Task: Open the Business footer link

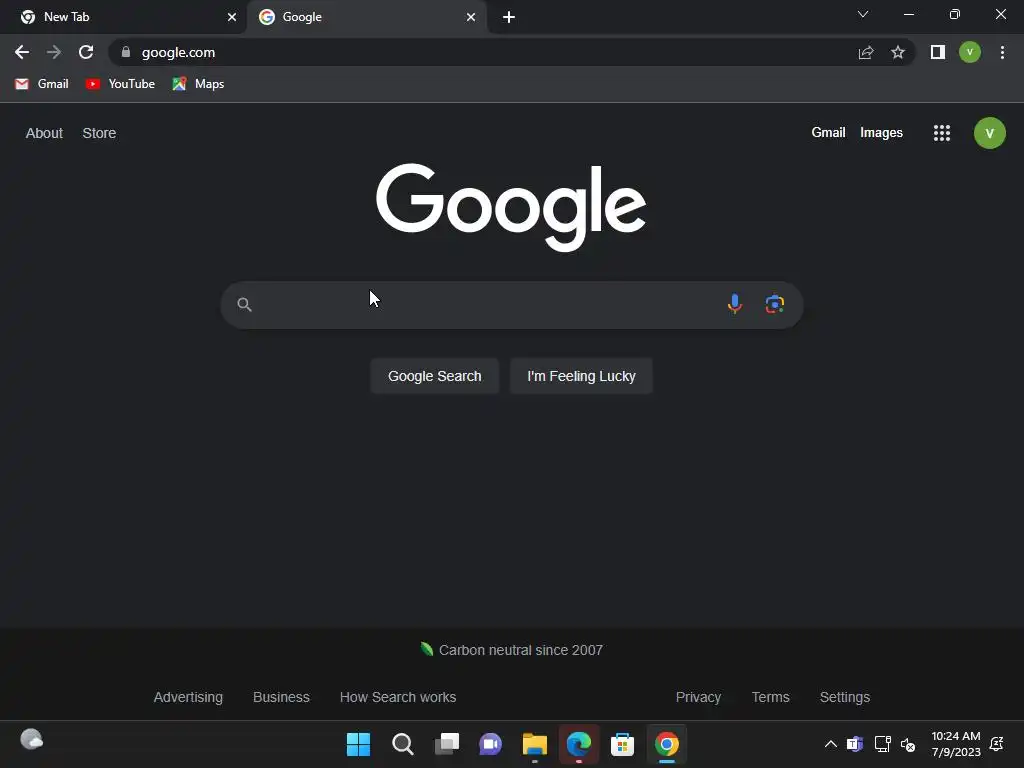Action: [x=281, y=697]
